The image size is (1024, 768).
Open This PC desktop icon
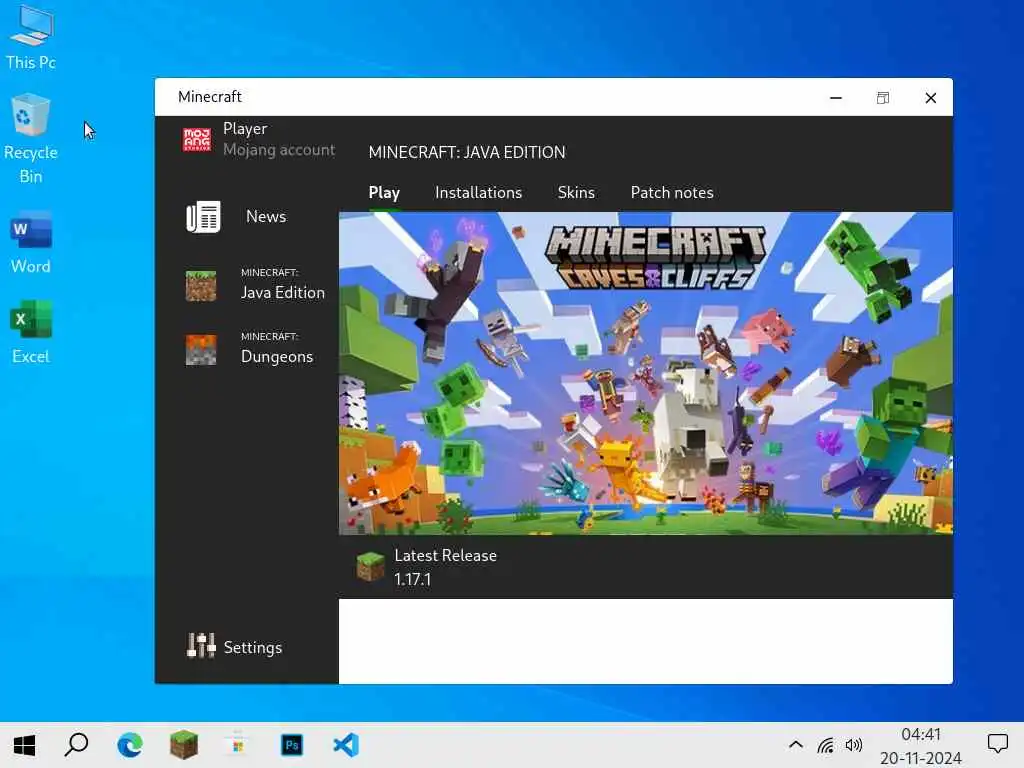pyautogui.click(x=31, y=37)
